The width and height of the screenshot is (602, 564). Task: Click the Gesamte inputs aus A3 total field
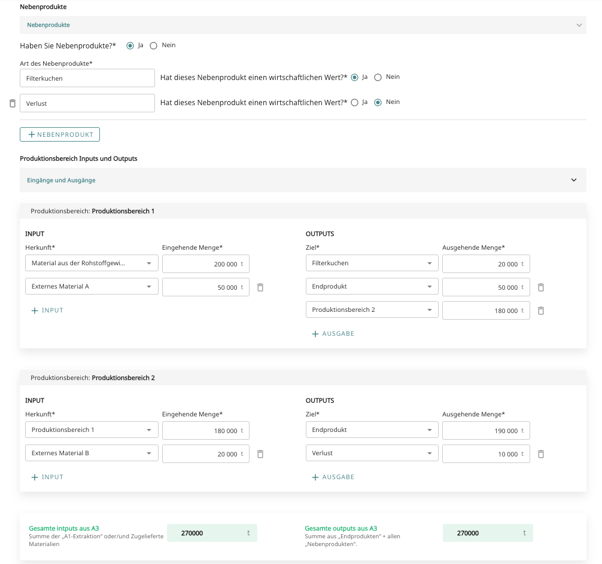click(x=212, y=533)
